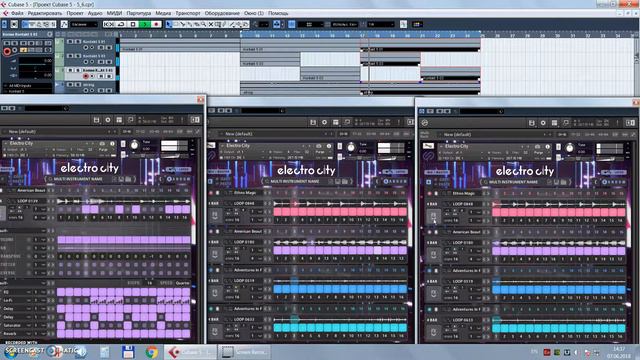
Task: Open the gear options in middle Kontakt window
Action: tap(324, 122)
